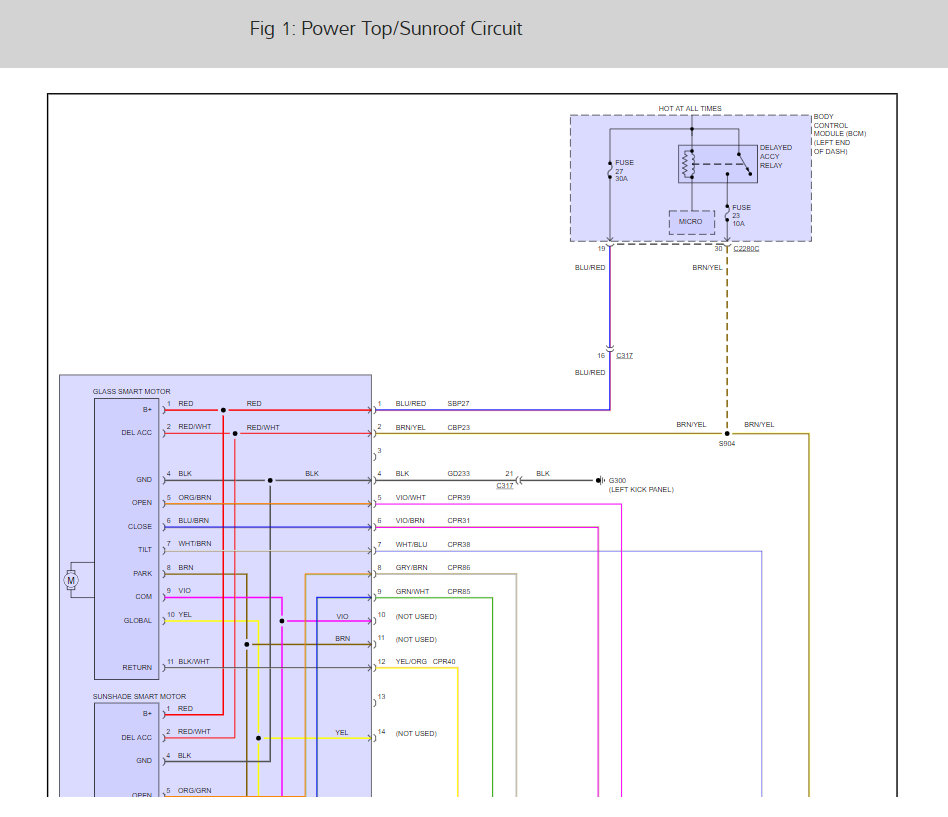The image size is (948, 817).
Task: Click the DELAYED ACCY RELAY label
Action: [776, 157]
